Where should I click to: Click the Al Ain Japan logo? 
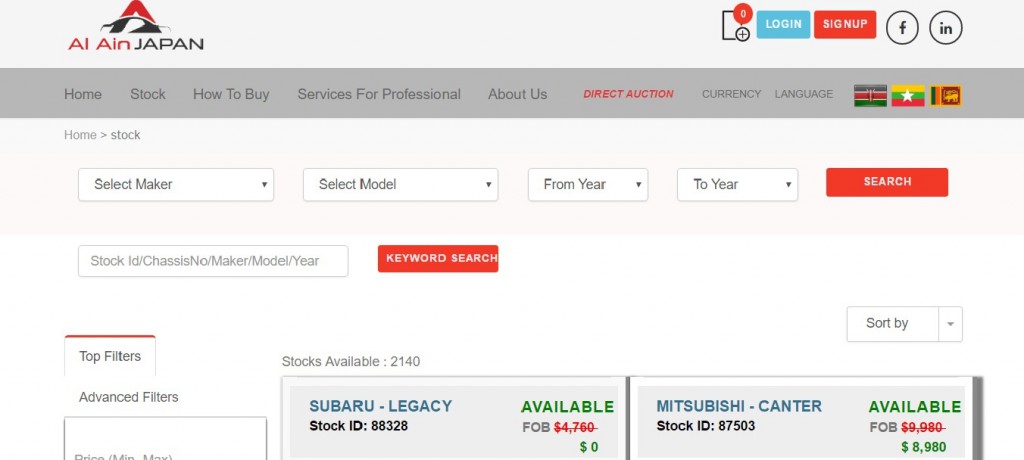(x=136, y=25)
